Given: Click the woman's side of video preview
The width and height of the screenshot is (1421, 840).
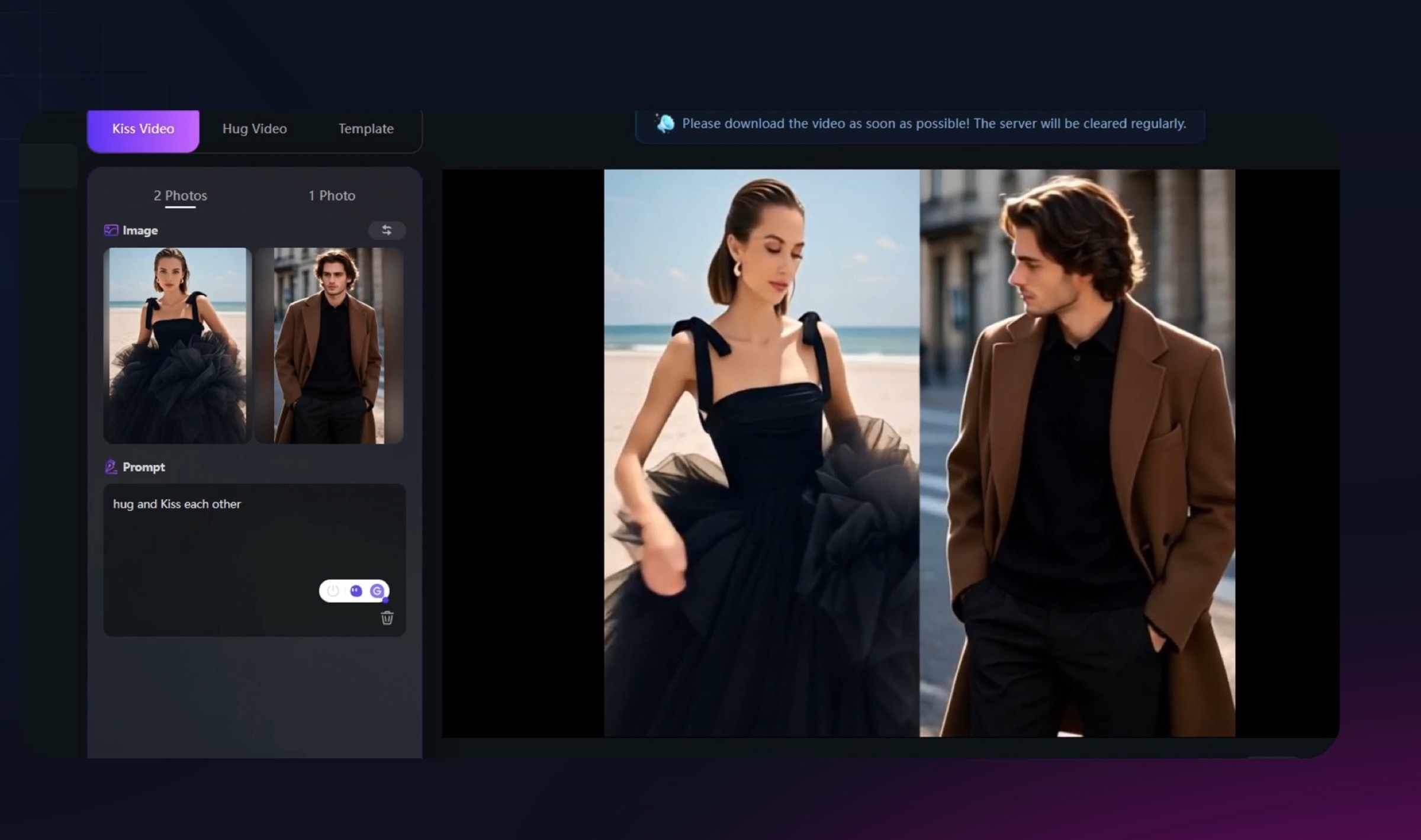Looking at the screenshot, I should 761,453.
